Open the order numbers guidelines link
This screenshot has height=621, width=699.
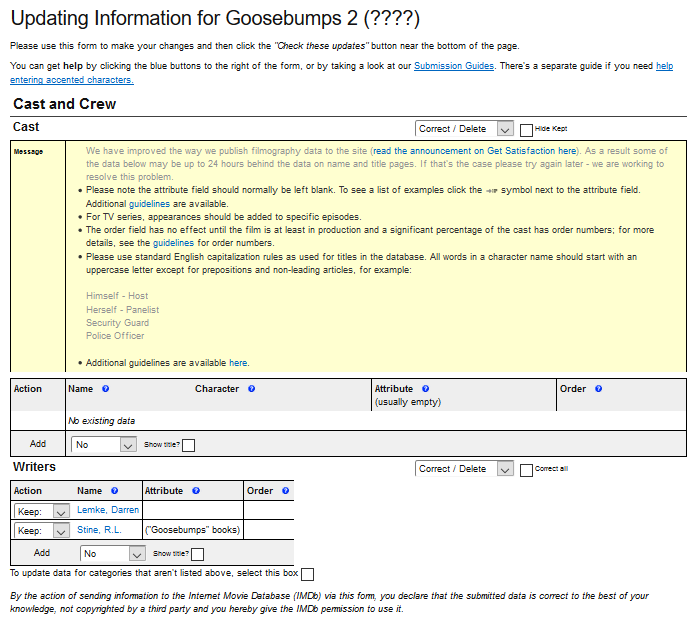tap(173, 243)
